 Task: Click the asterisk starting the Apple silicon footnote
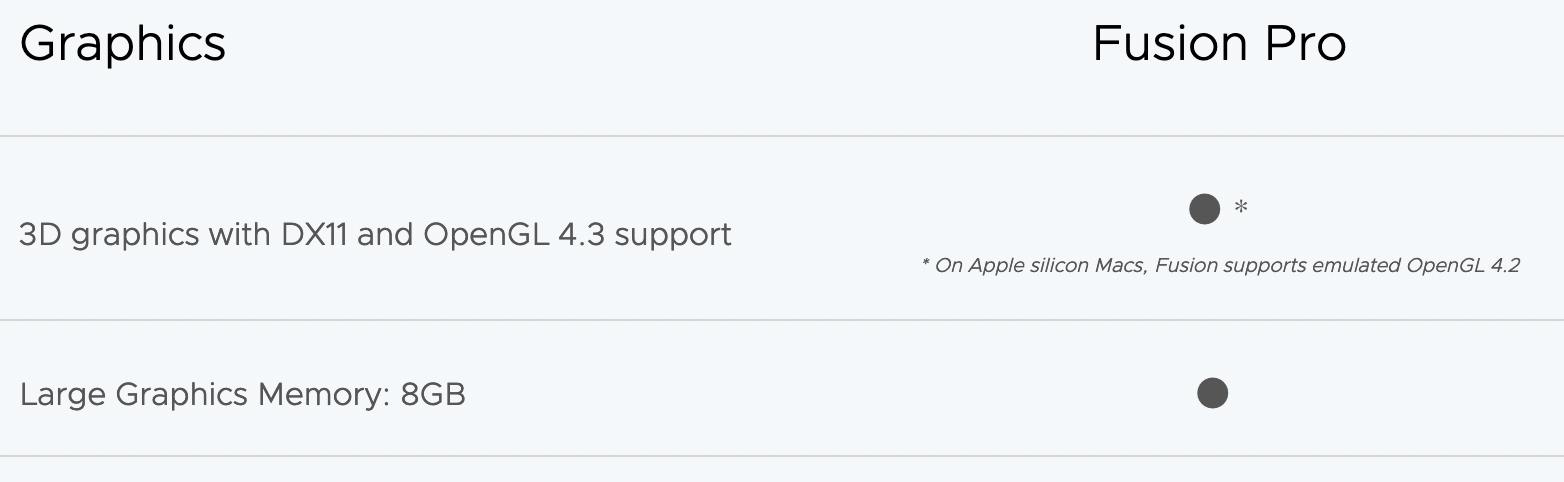coord(925,266)
